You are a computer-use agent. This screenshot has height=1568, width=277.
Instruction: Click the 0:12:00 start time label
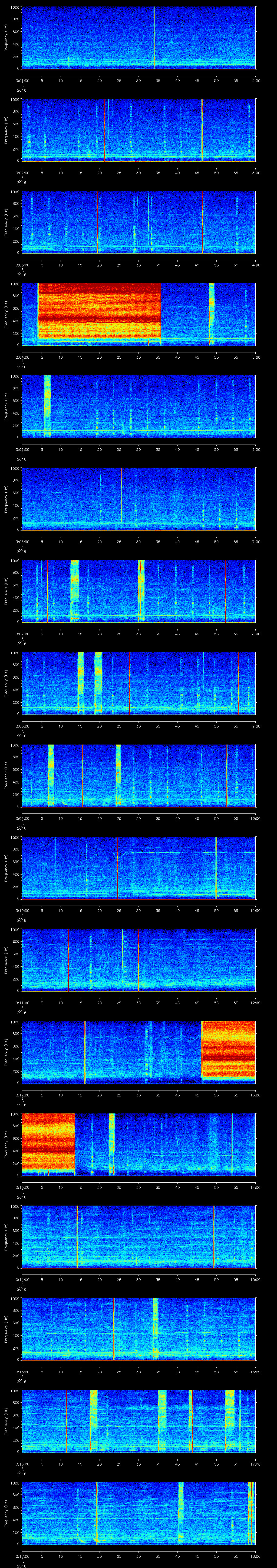point(22,1096)
